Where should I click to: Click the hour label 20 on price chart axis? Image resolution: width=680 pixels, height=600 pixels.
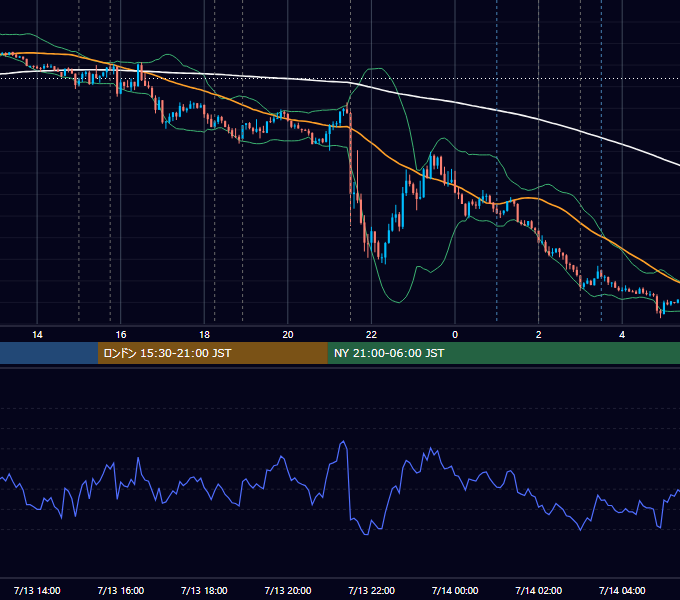pyautogui.click(x=288, y=335)
